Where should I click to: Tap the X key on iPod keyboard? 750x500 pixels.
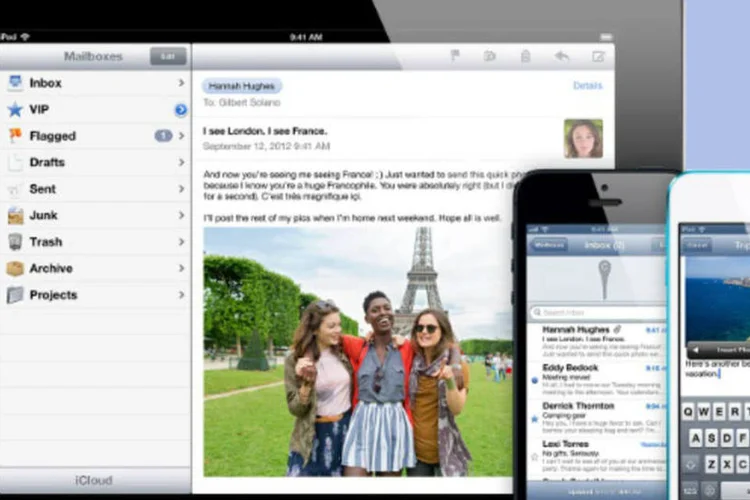point(728,464)
